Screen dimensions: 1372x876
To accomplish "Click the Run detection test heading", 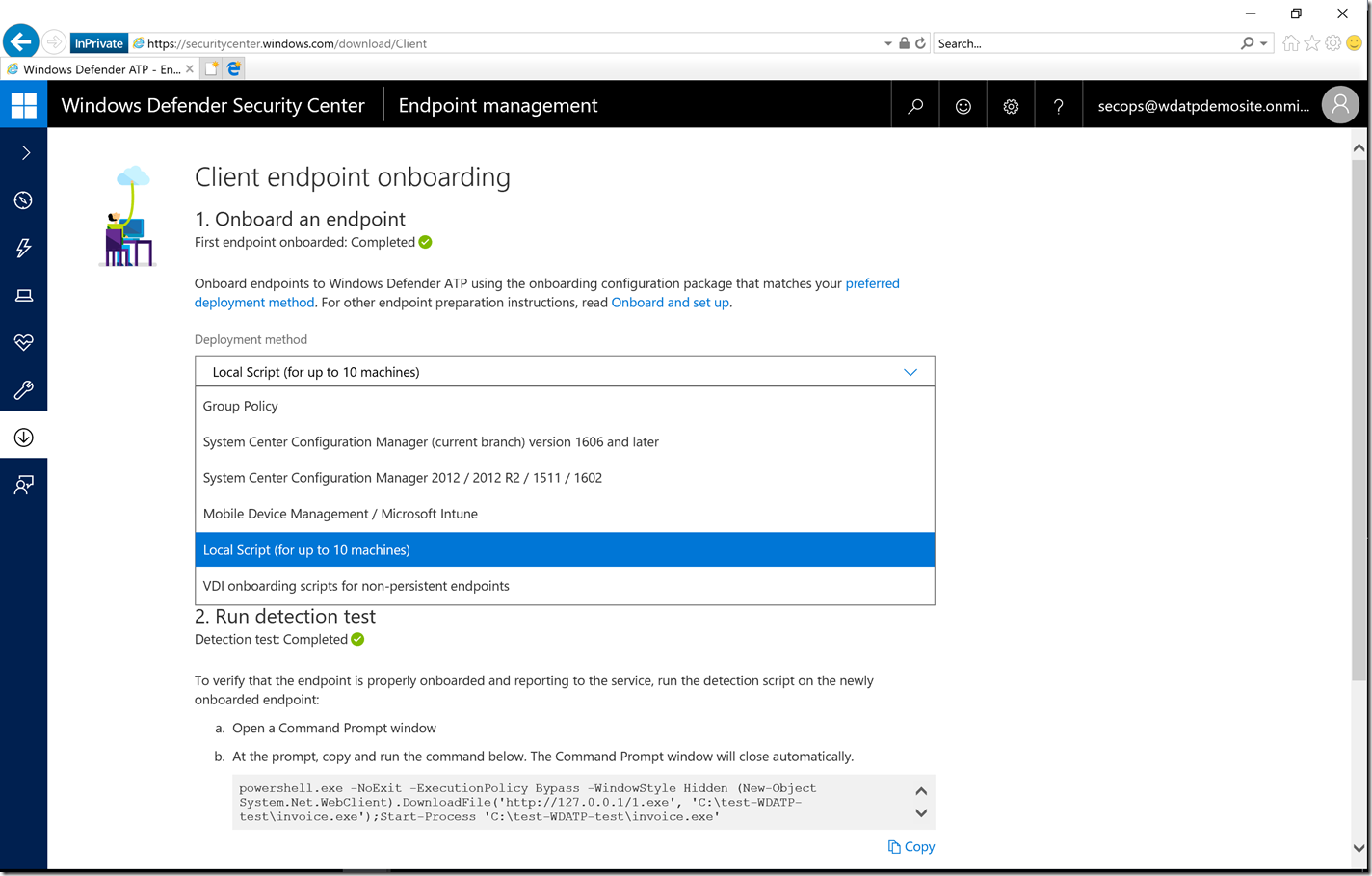I will (x=285, y=617).
